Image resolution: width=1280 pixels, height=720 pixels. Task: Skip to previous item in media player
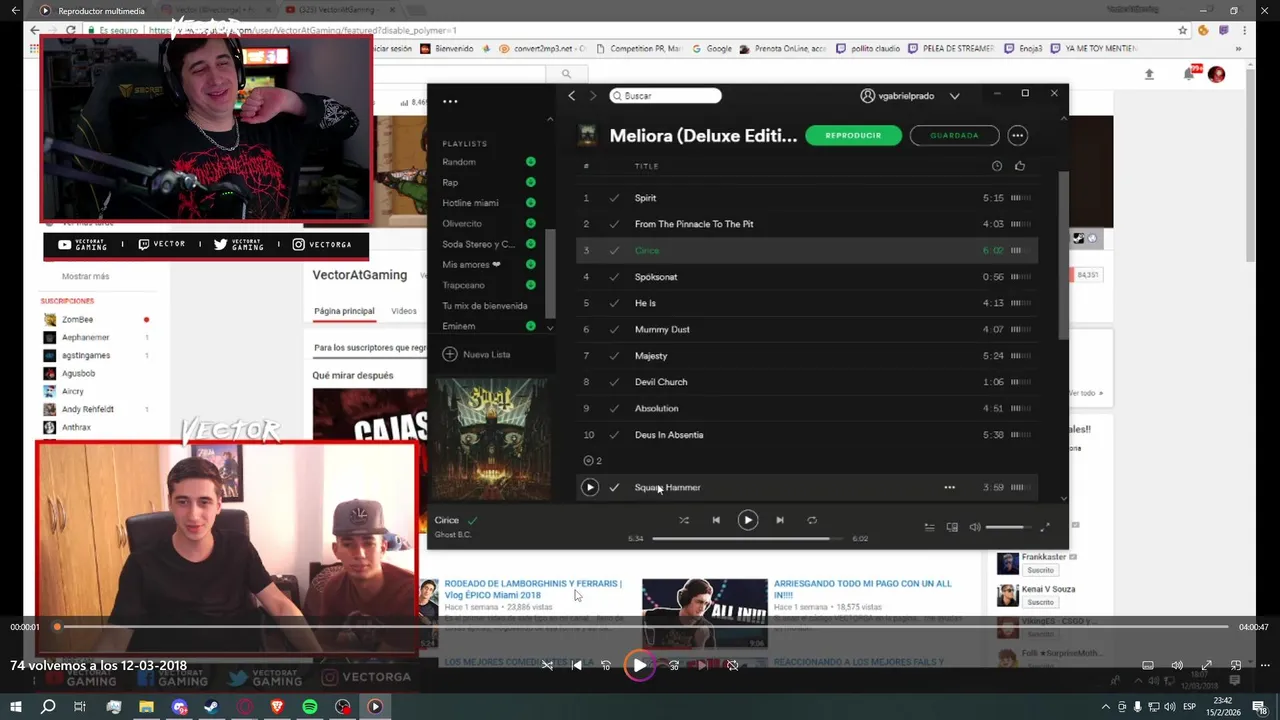pos(577,665)
